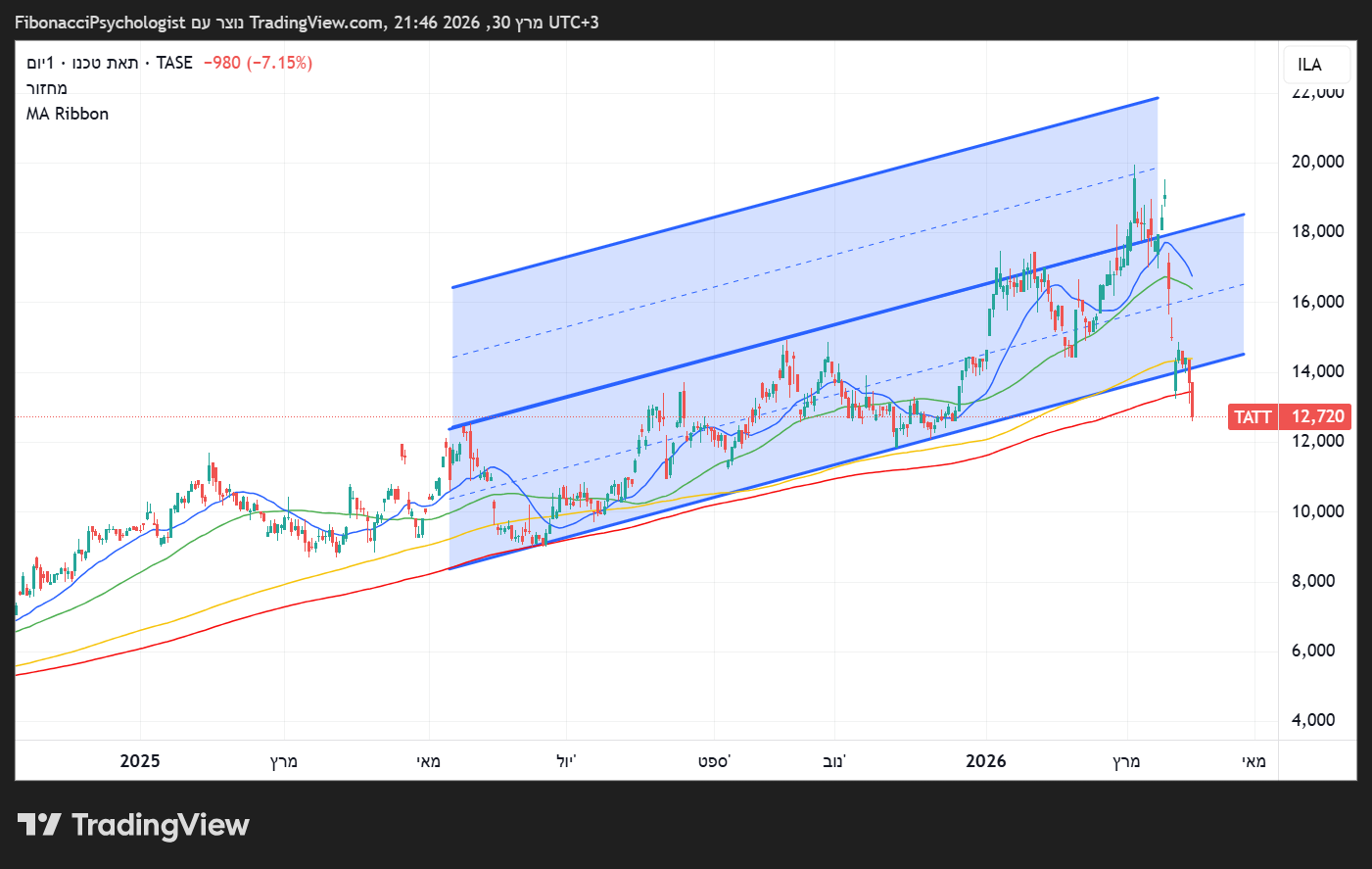The width and height of the screenshot is (1372, 869).
Task: Click the 2026 year label on time axis
Action: click(x=986, y=761)
